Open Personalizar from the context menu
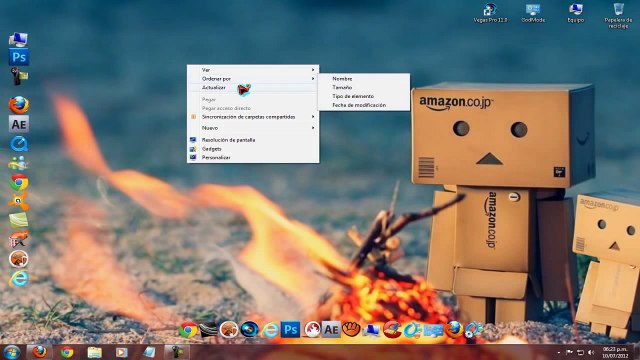 pos(253,158)
